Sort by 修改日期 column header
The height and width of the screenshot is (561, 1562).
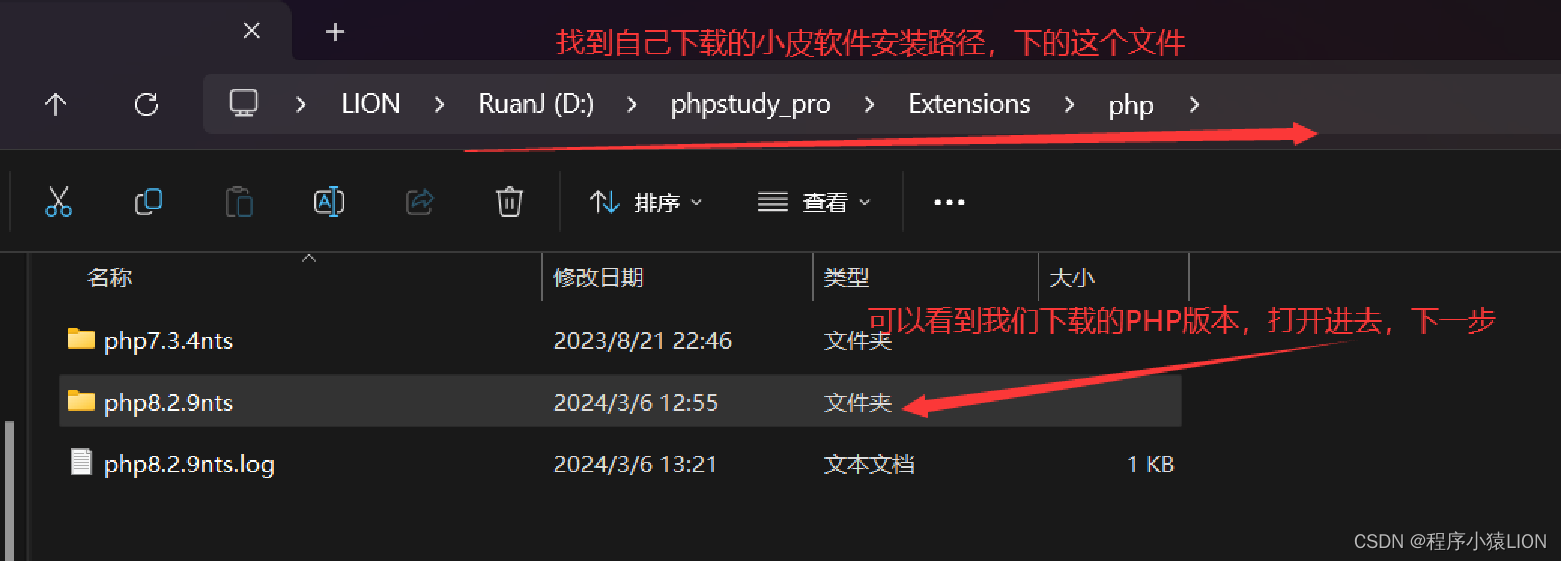(x=598, y=277)
